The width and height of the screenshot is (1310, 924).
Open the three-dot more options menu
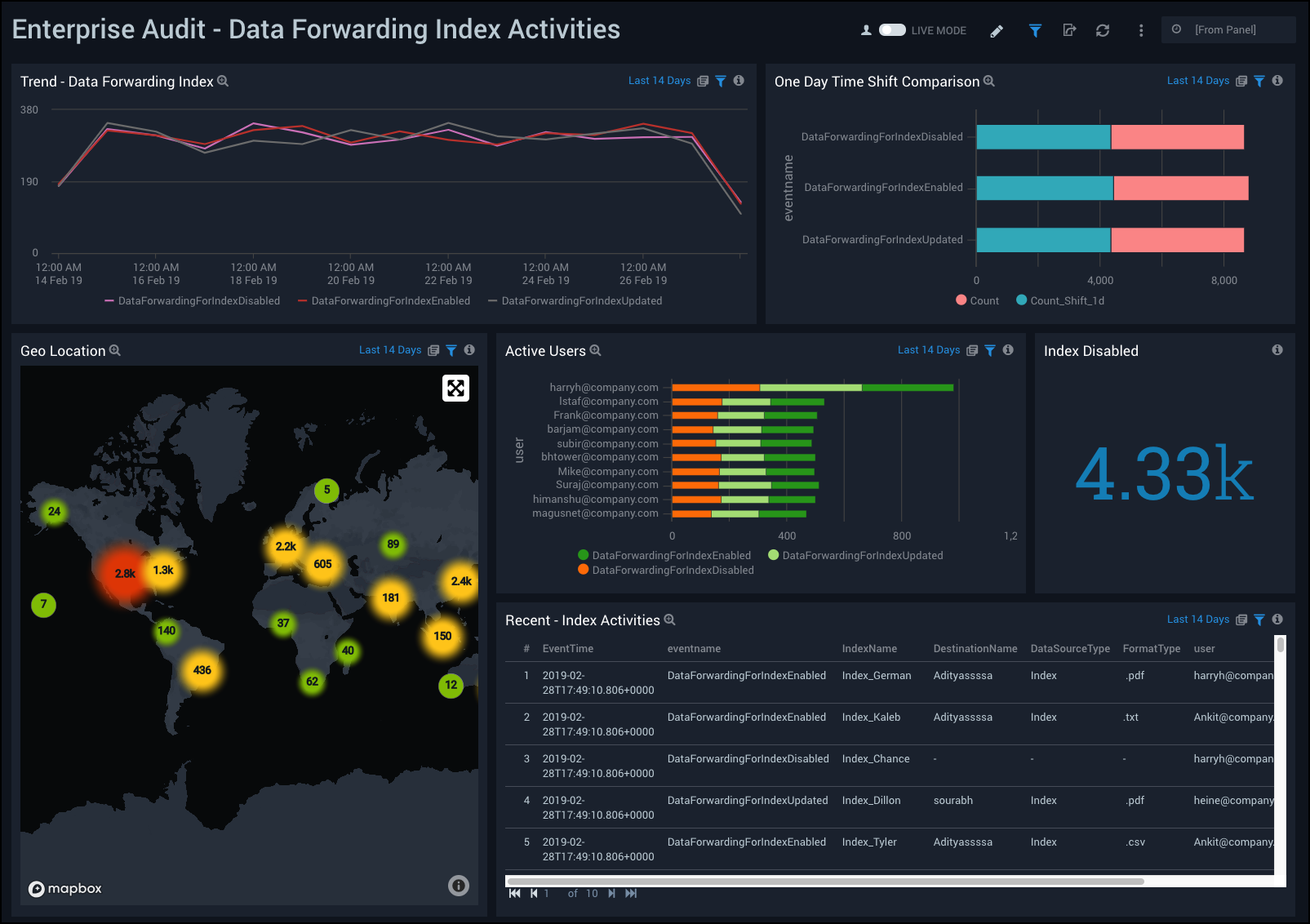pos(1140,31)
